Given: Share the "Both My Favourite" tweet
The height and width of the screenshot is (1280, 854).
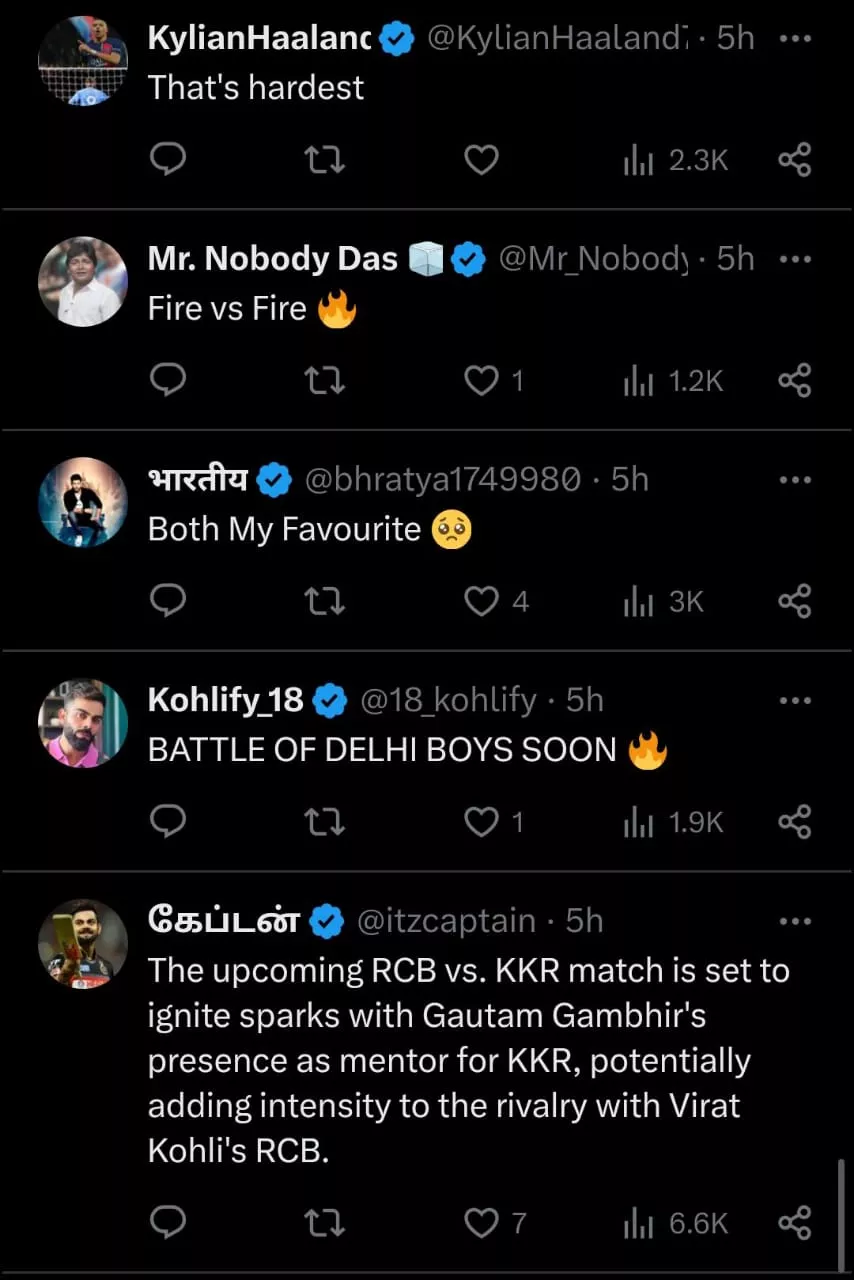Looking at the screenshot, I should pyautogui.click(x=795, y=601).
